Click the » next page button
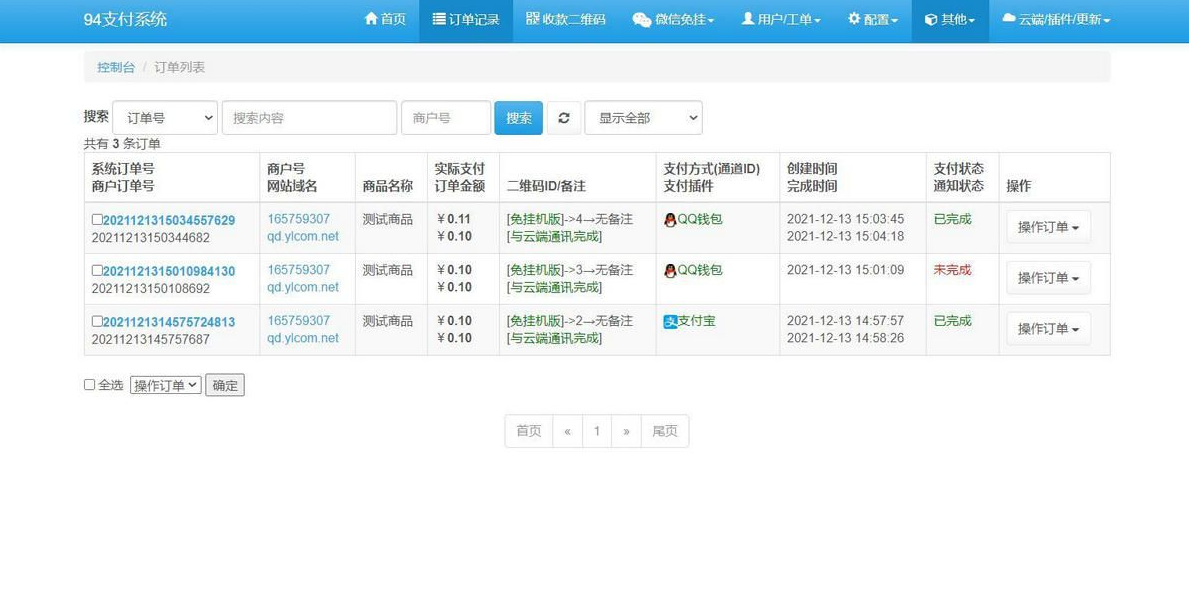 coord(626,431)
